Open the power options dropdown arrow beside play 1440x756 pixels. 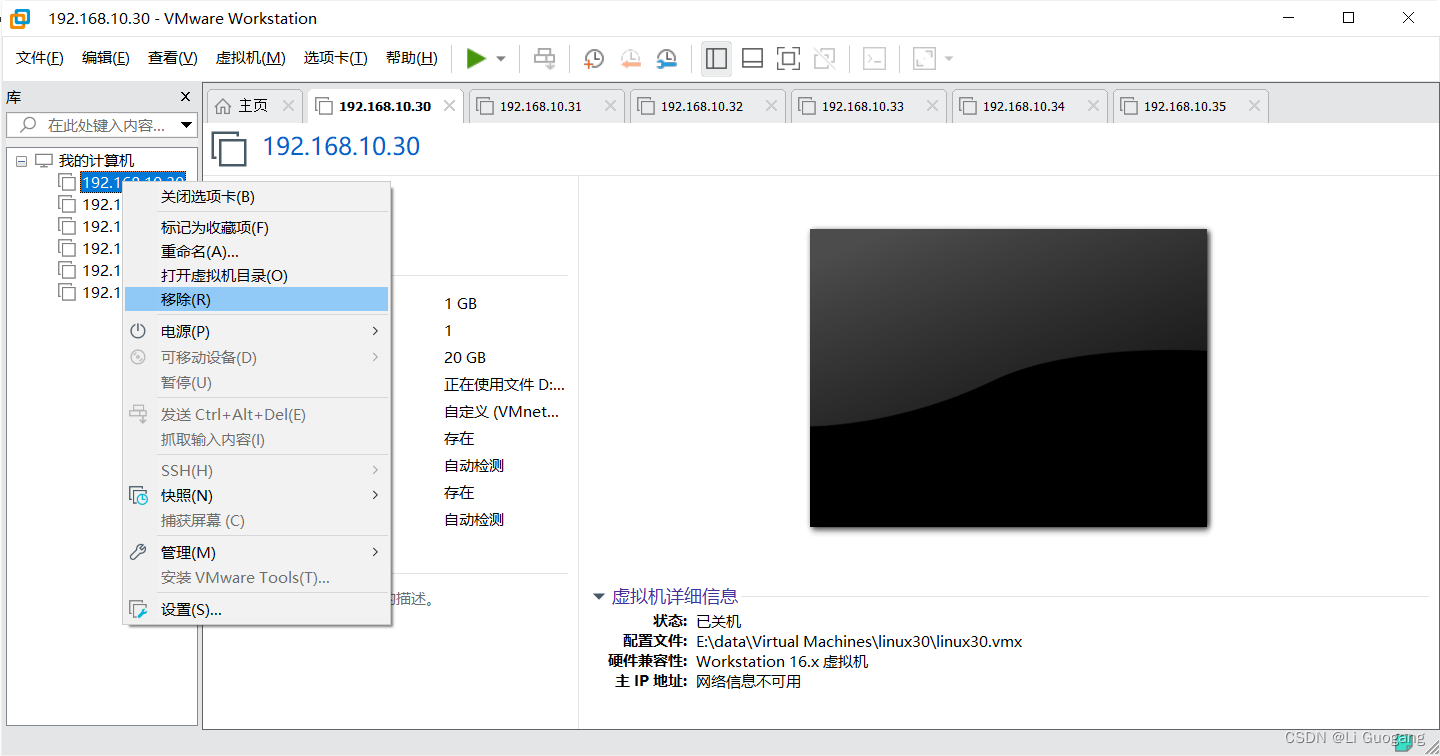501,59
